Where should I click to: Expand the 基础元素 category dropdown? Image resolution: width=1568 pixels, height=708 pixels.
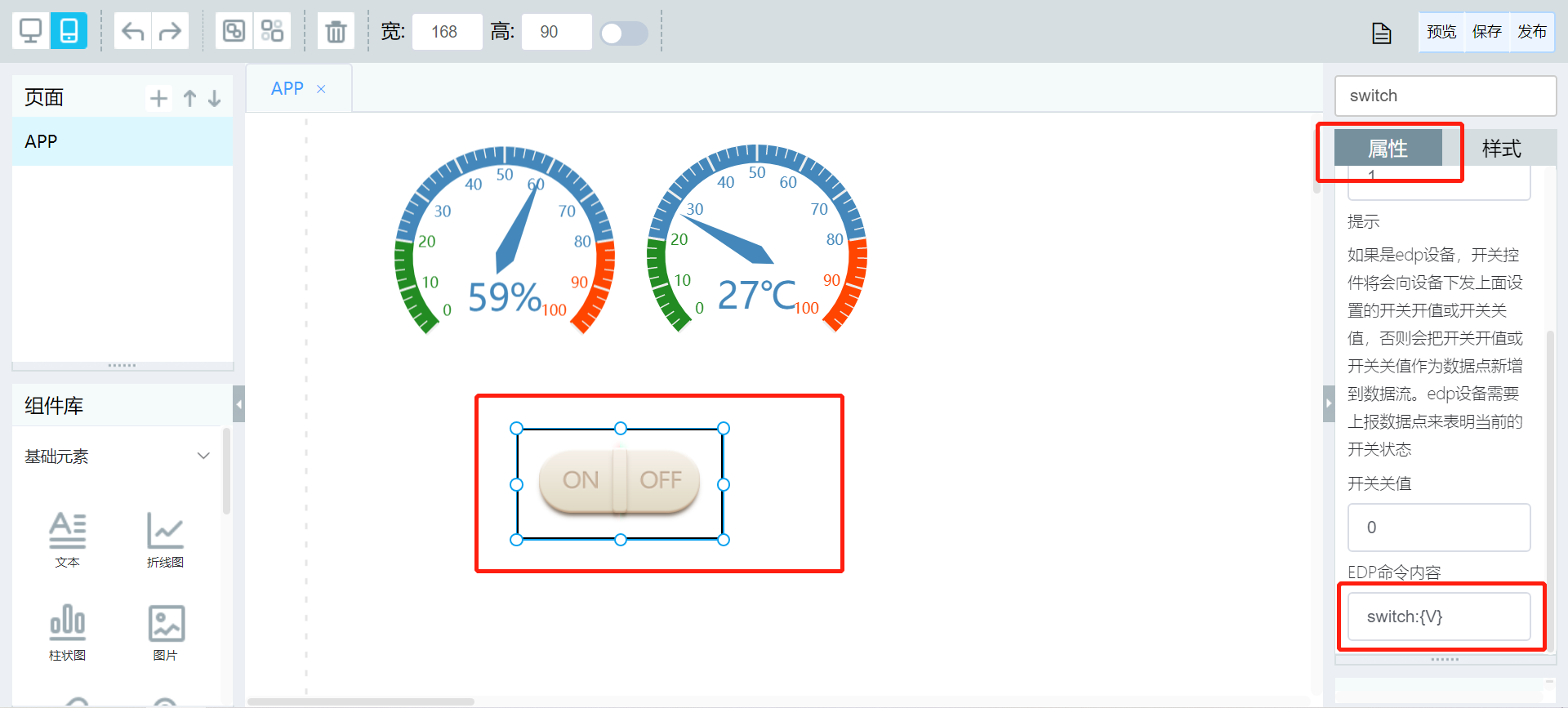[203, 456]
